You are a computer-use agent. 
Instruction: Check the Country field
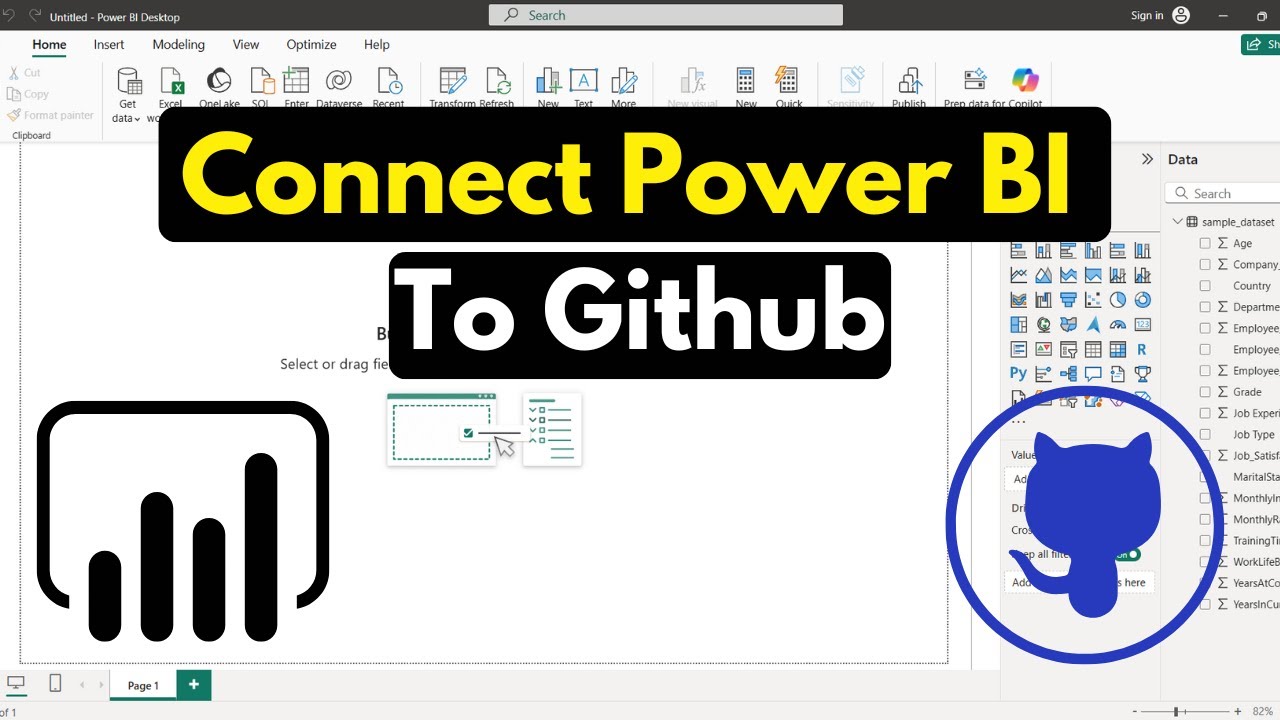click(1205, 285)
